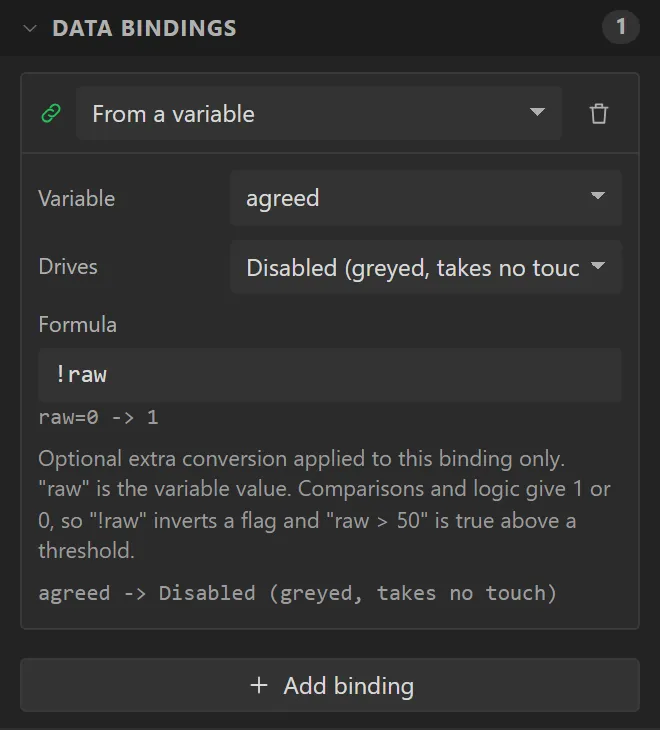
Task: Collapse the Data Bindings section chevron
Action: pyautogui.click(x=30, y=28)
